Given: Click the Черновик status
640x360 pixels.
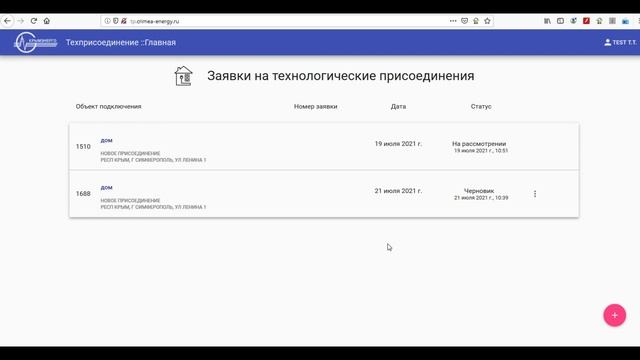Looking at the screenshot, I should pyautogui.click(x=479, y=191).
